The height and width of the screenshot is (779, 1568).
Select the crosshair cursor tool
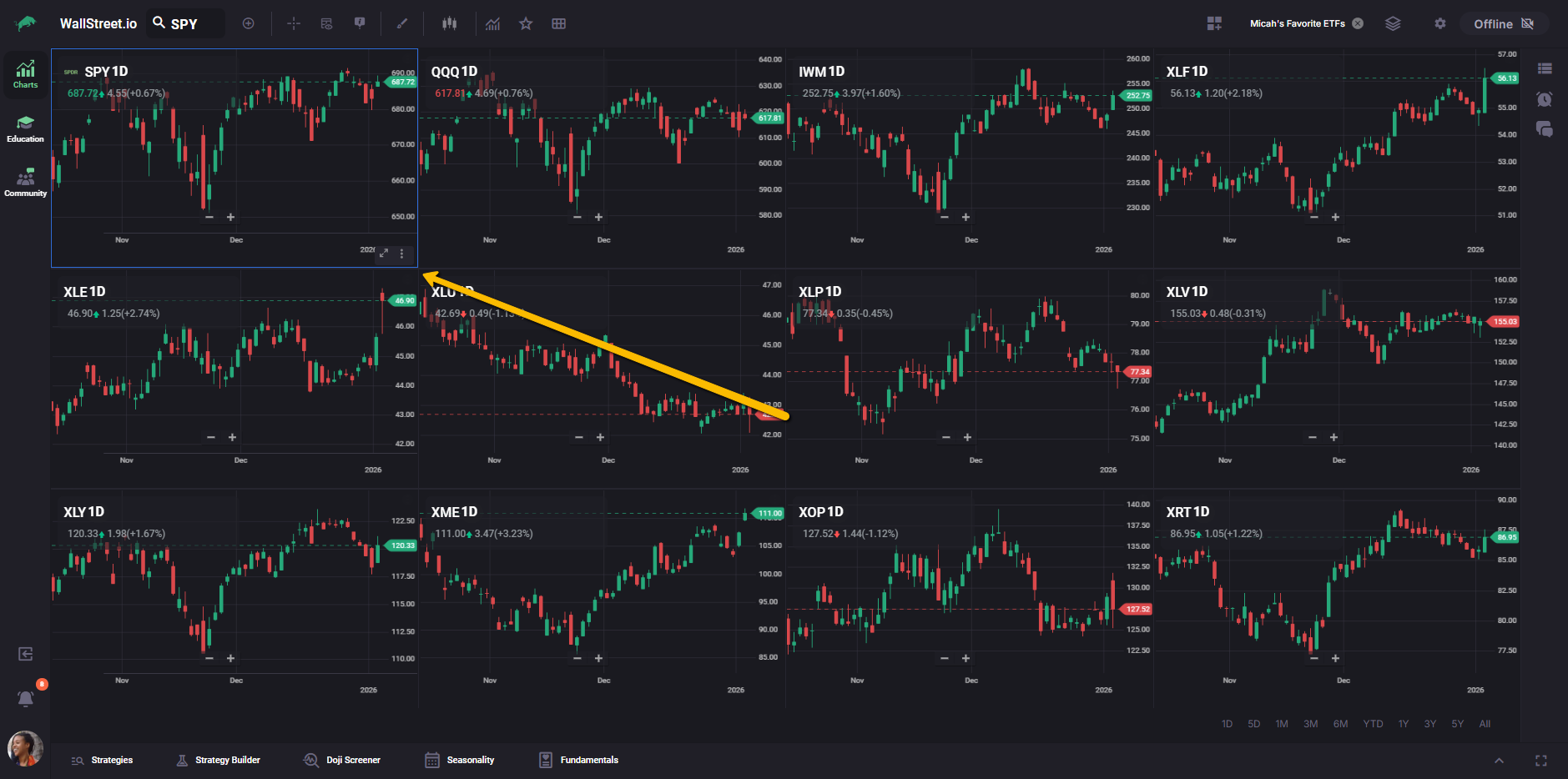tap(294, 23)
